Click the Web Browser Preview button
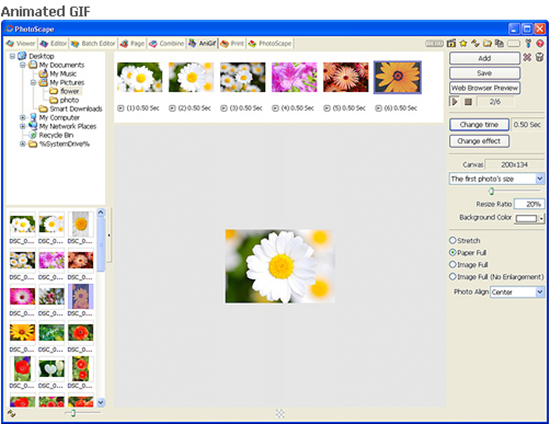Screen dimensions: 550x424 pyautogui.click(x=484, y=88)
